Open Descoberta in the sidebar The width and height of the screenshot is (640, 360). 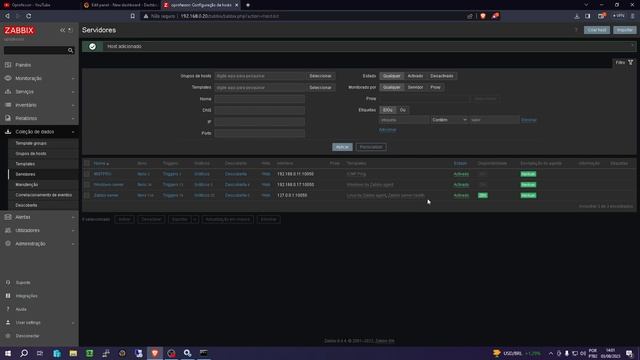coord(26,205)
